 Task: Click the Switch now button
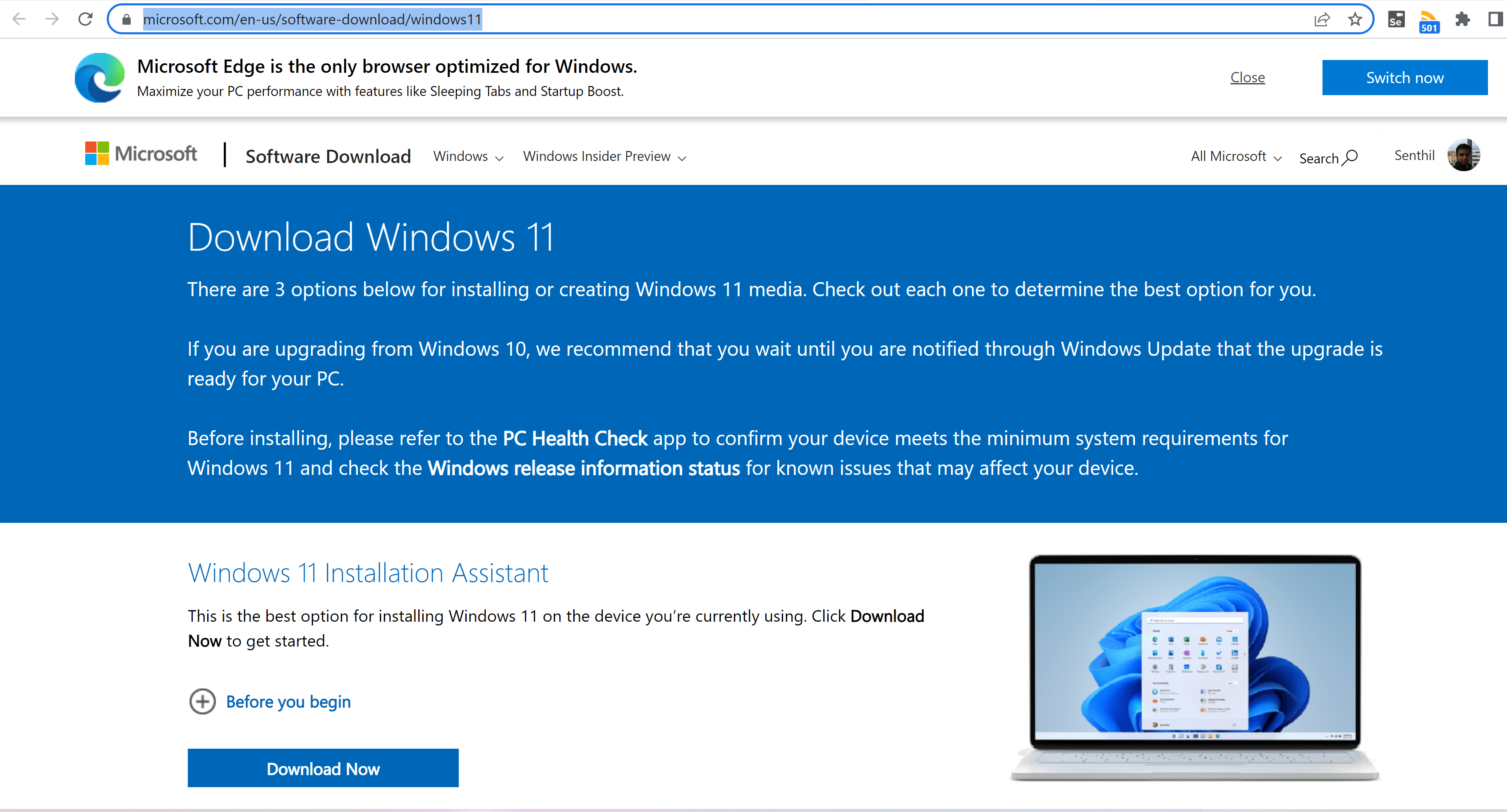point(1405,77)
